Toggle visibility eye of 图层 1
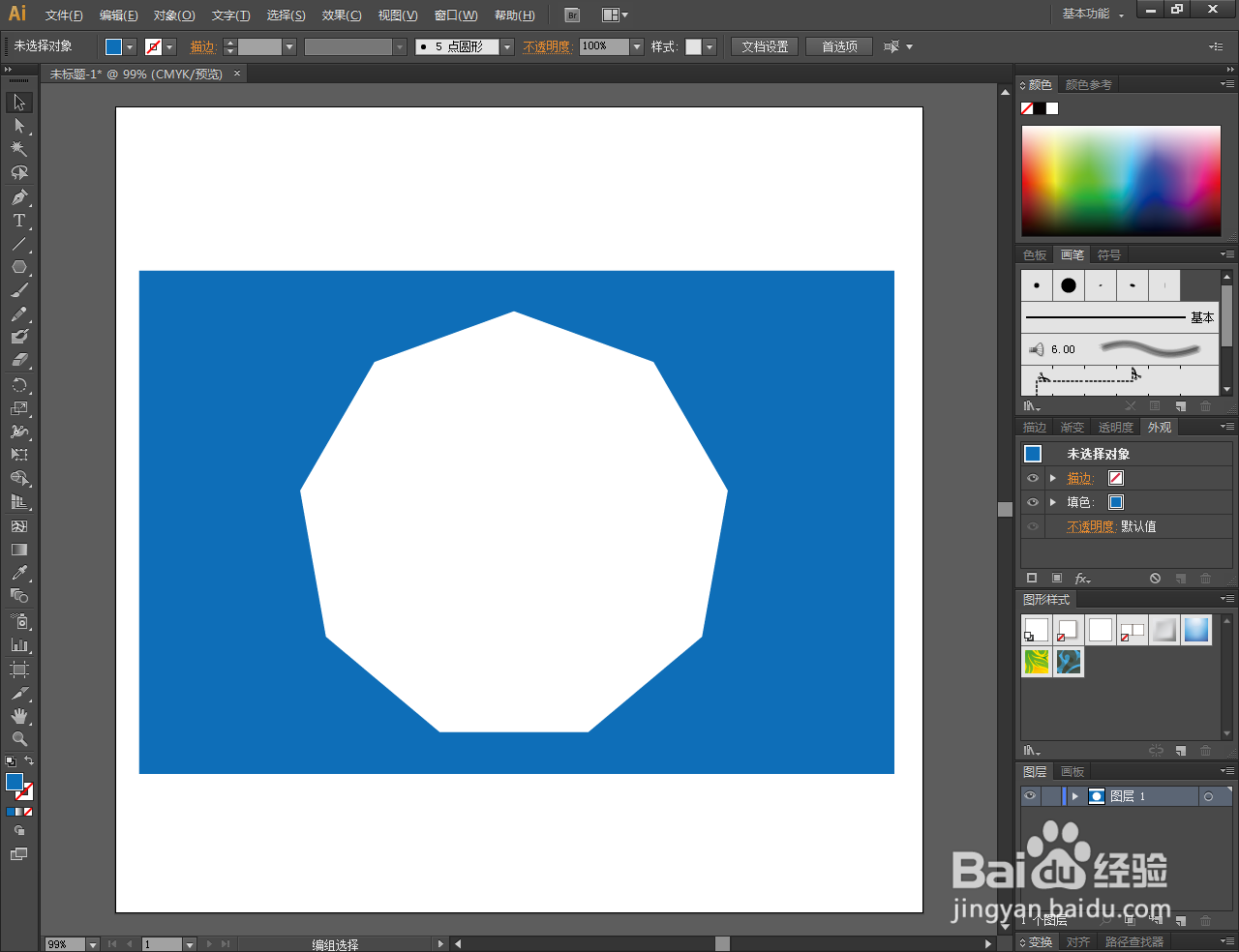The width and height of the screenshot is (1239, 952). pos(1030,796)
